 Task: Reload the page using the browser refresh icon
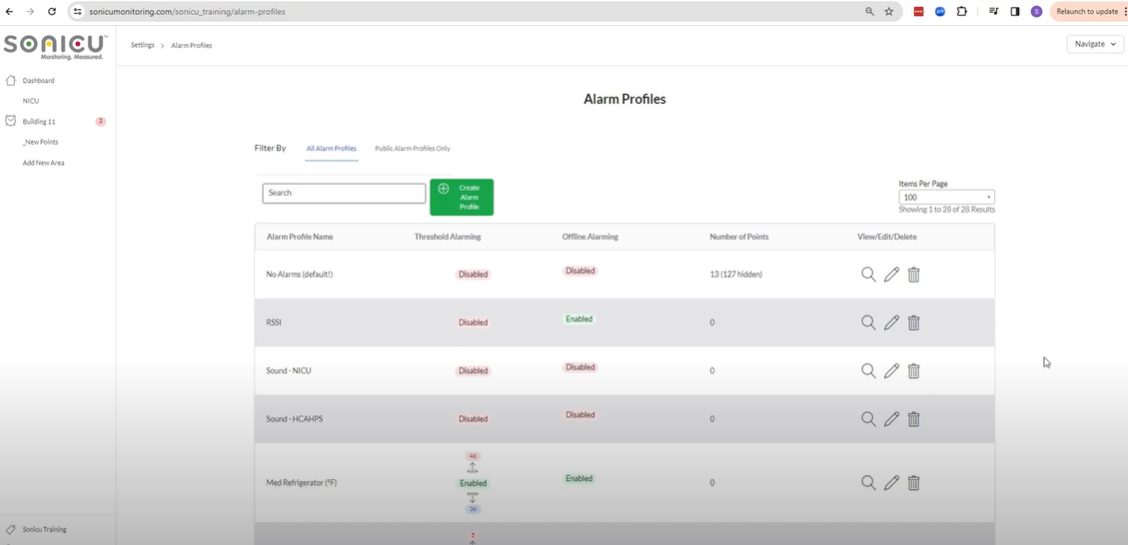pyautogui.click(x=52, y=12)
